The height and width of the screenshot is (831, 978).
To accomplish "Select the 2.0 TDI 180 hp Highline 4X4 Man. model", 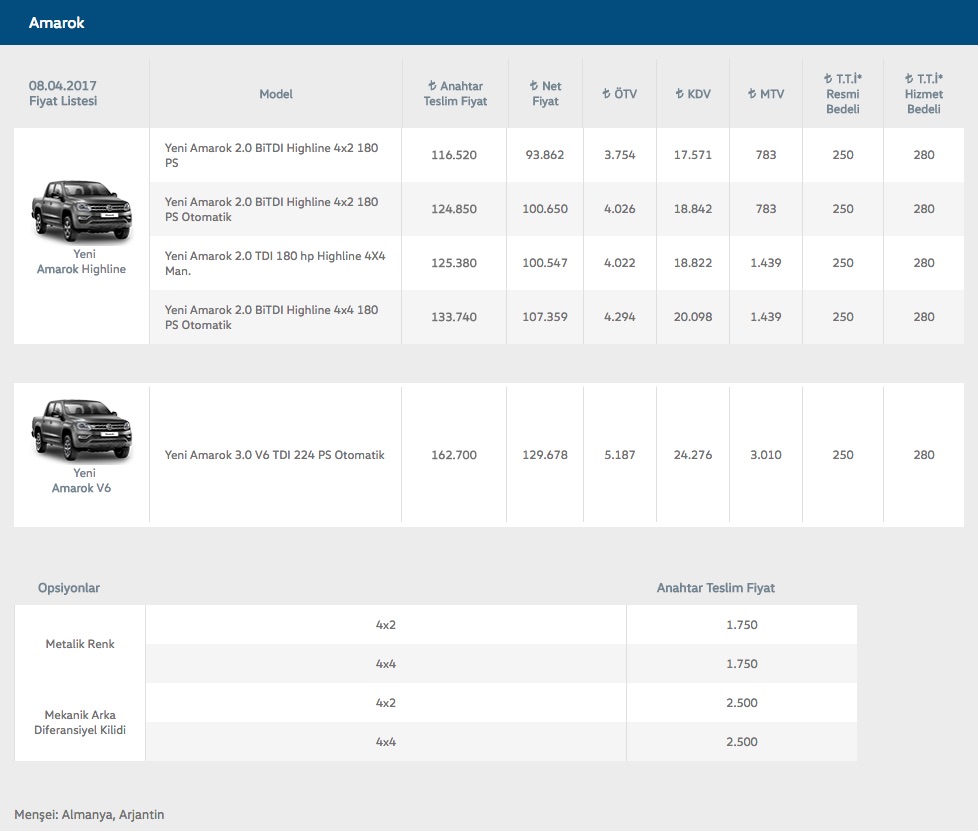I will 275,263.
